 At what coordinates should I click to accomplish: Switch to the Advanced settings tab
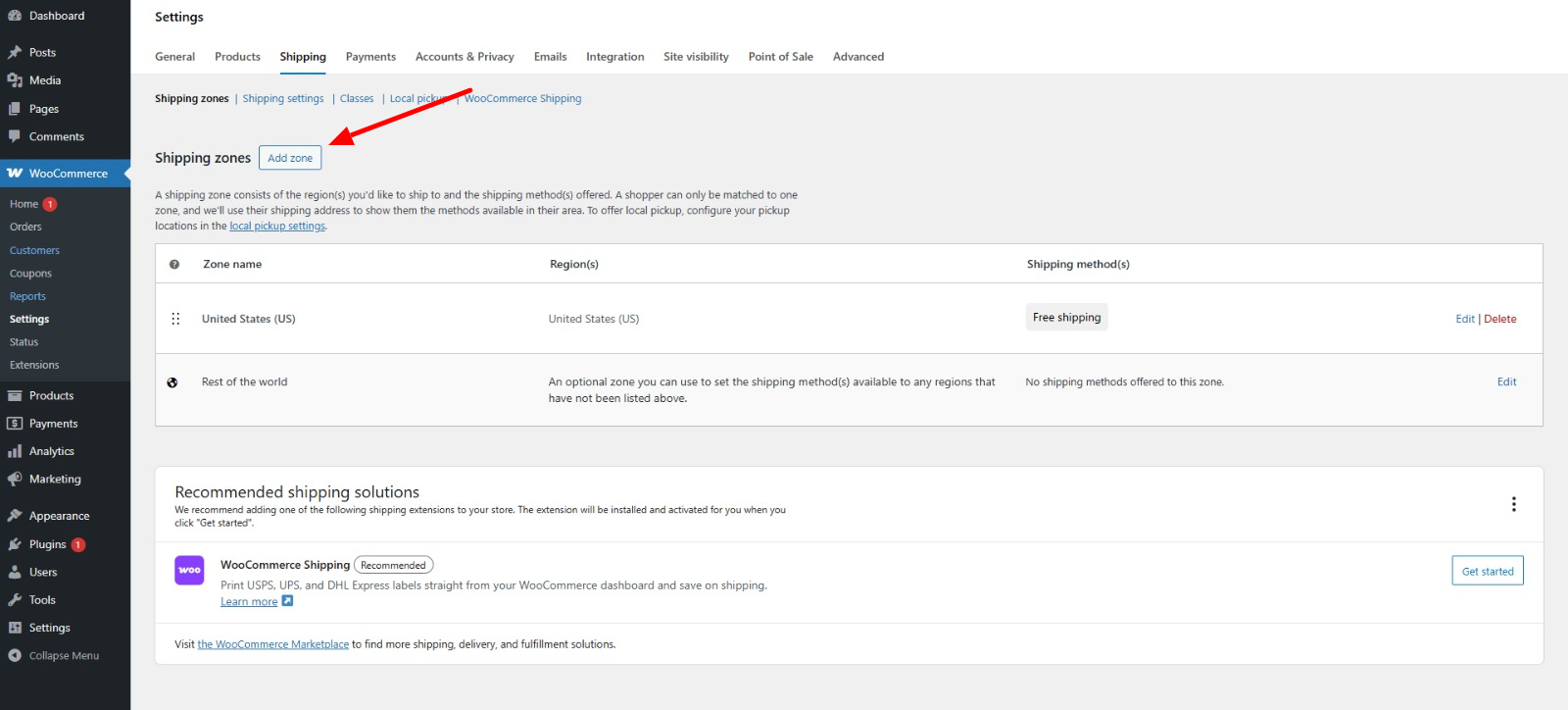[858, 57]
